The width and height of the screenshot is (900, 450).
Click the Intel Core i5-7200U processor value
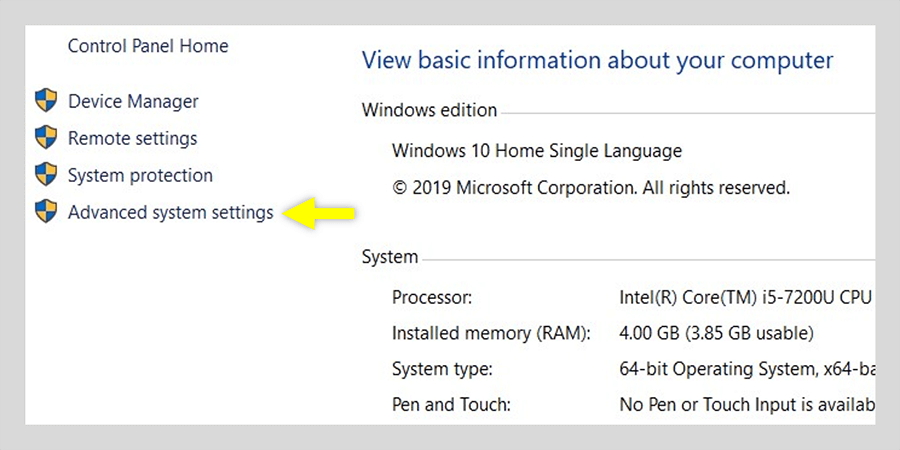[746, 297]
